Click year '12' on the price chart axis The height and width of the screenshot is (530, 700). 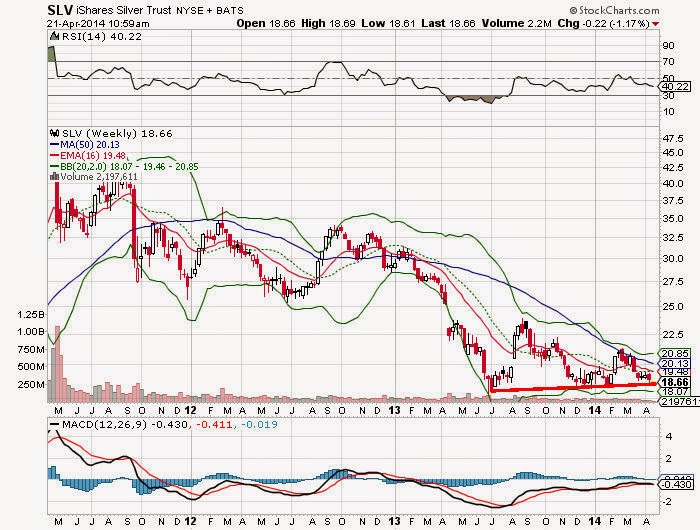pos(190,410)
